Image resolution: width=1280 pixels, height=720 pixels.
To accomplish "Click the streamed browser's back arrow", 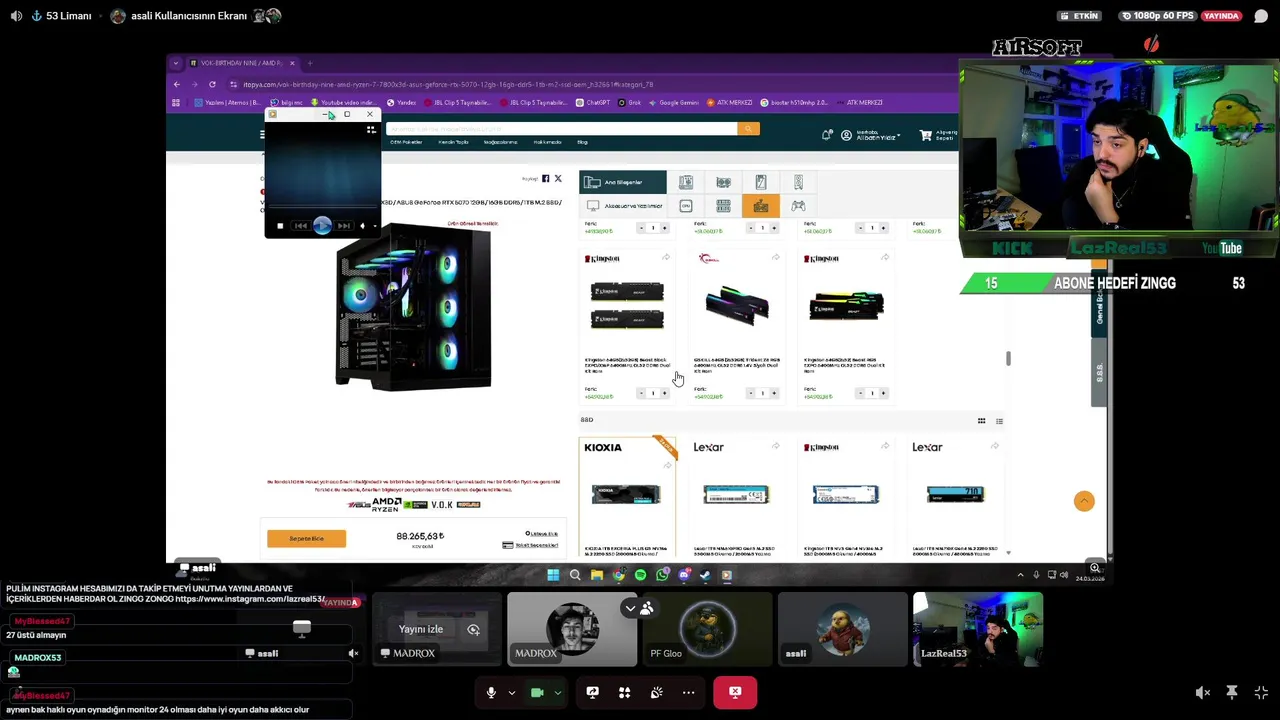I will tap(177, 84).
